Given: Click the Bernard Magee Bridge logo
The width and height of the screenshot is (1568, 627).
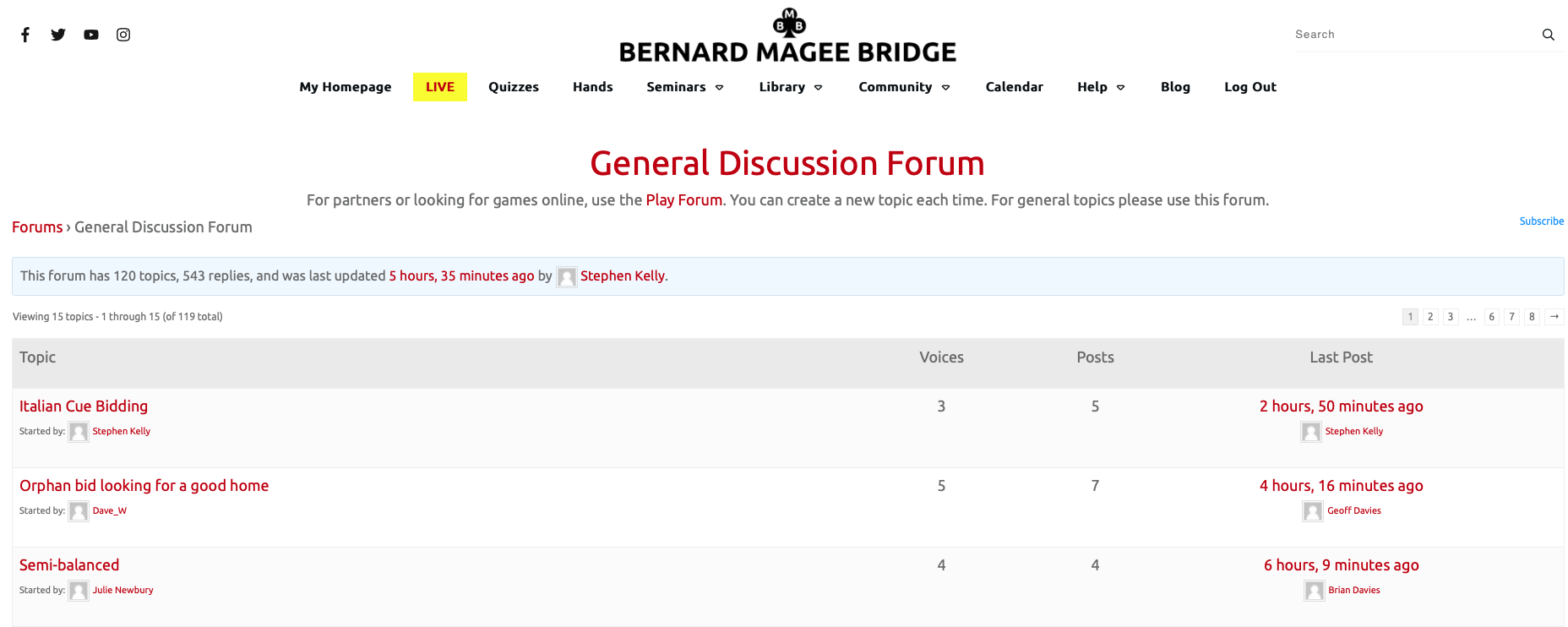Looking at the screenshot, I should point(787,38).
